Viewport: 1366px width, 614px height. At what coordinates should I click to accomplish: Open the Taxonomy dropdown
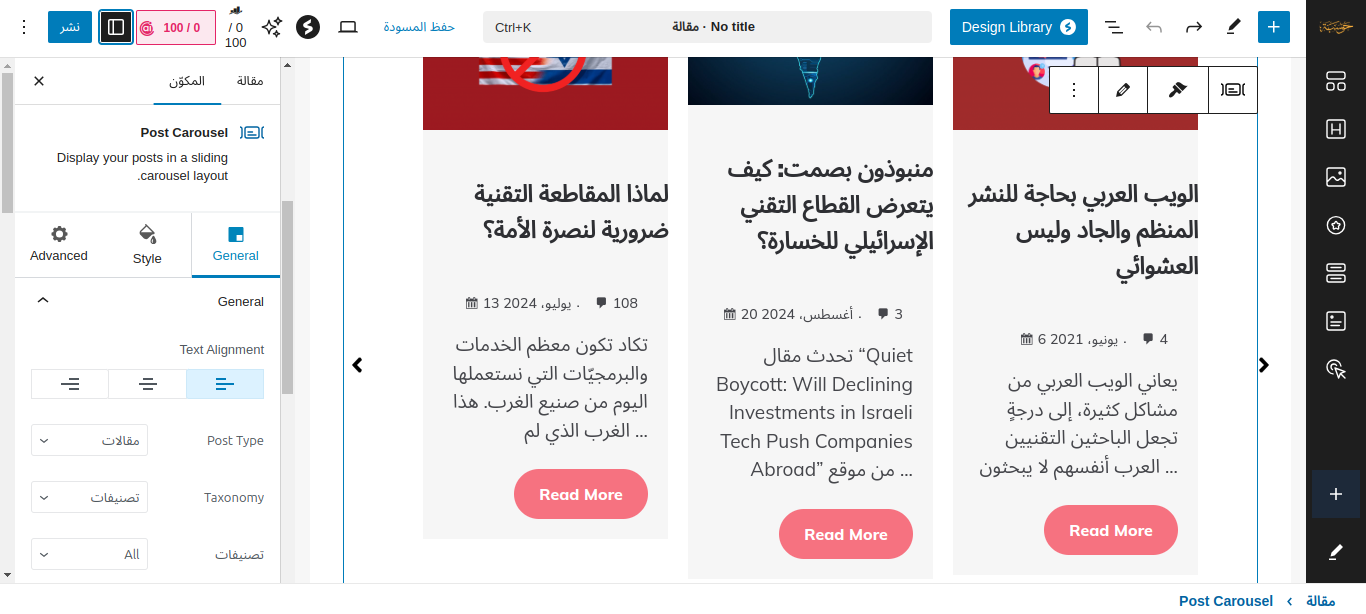click(90, 498)
